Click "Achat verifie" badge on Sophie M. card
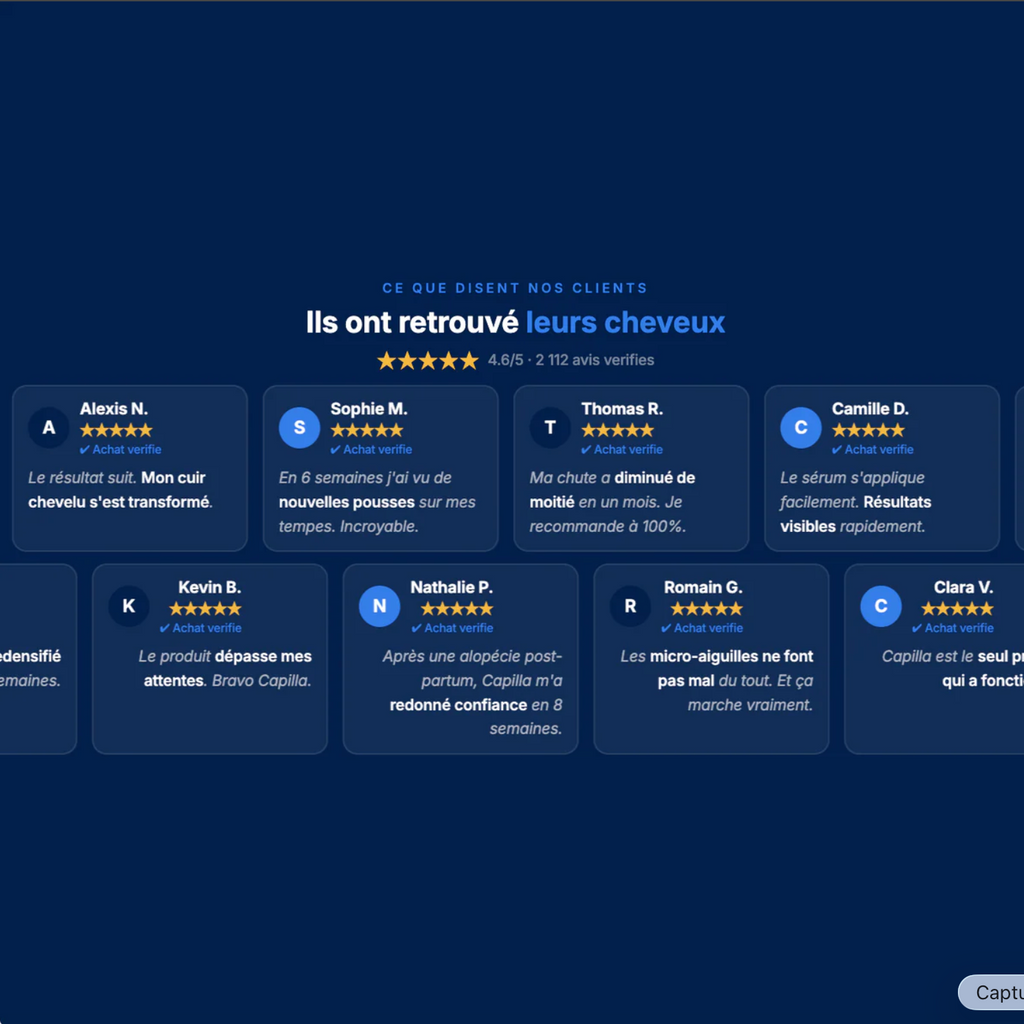 click(x=372, y=449)
